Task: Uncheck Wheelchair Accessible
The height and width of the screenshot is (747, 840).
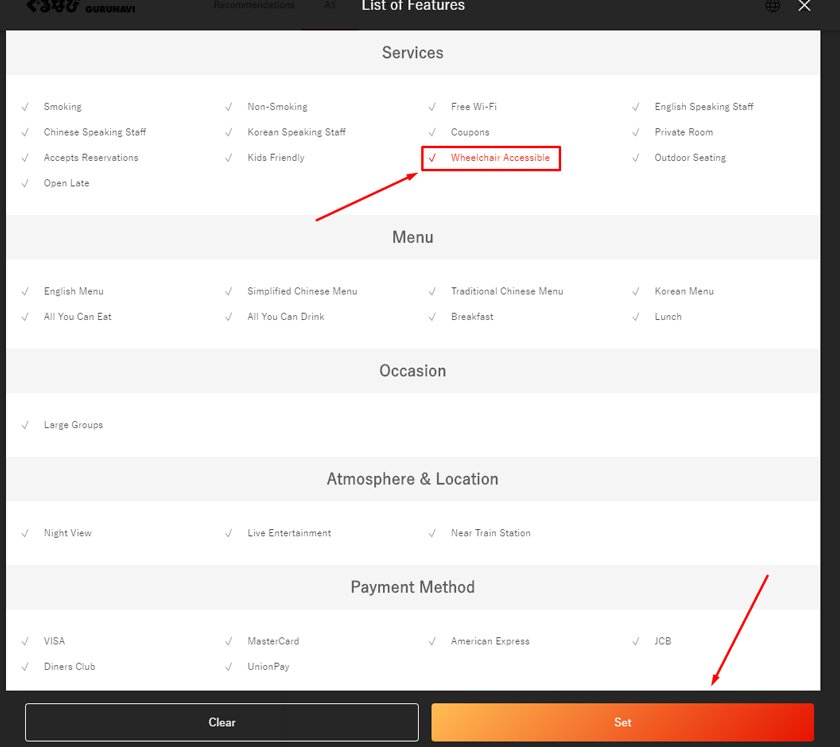Action: click(x=491, y=158)
